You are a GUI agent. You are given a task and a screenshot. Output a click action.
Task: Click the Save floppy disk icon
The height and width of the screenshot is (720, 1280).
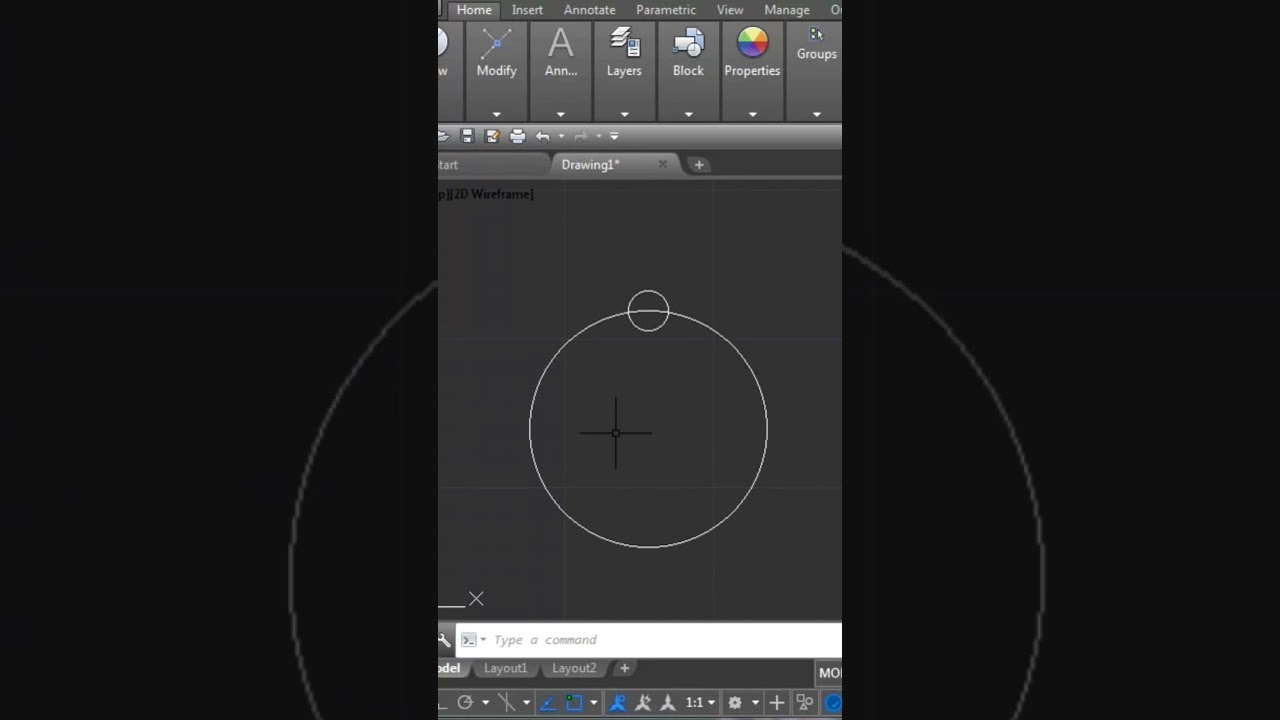467,136
